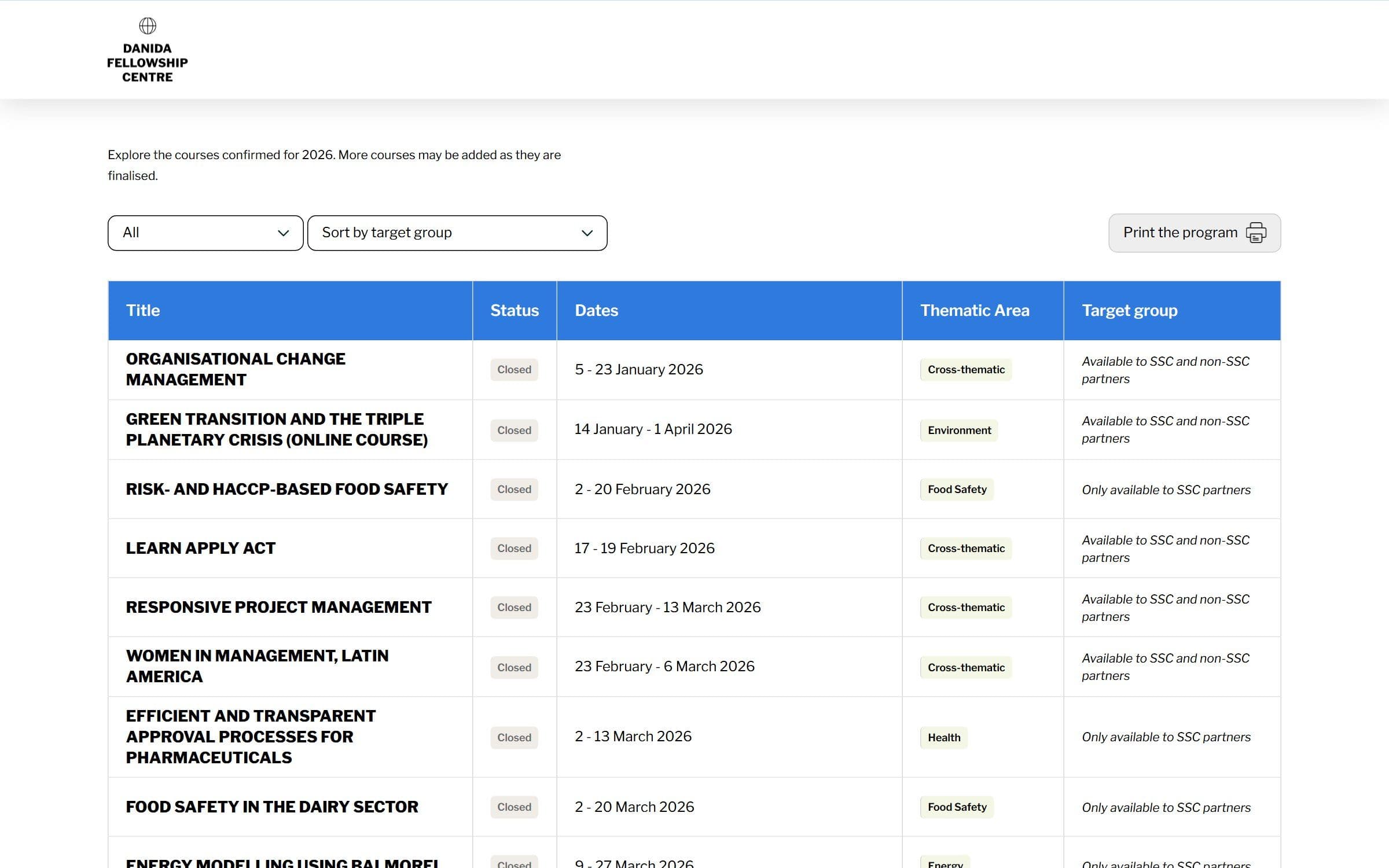Click the Health thematic tag
1389x868 pixels.
(944, 738)
